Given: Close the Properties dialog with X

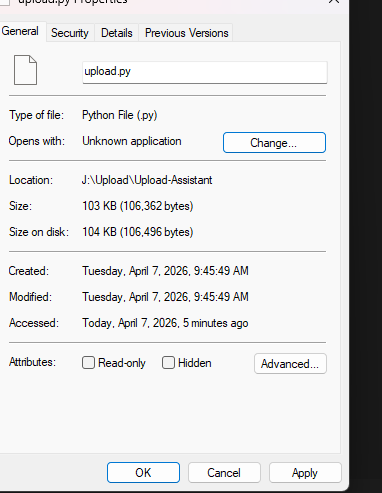Looking at the screenshot, I should pos(334,2).
